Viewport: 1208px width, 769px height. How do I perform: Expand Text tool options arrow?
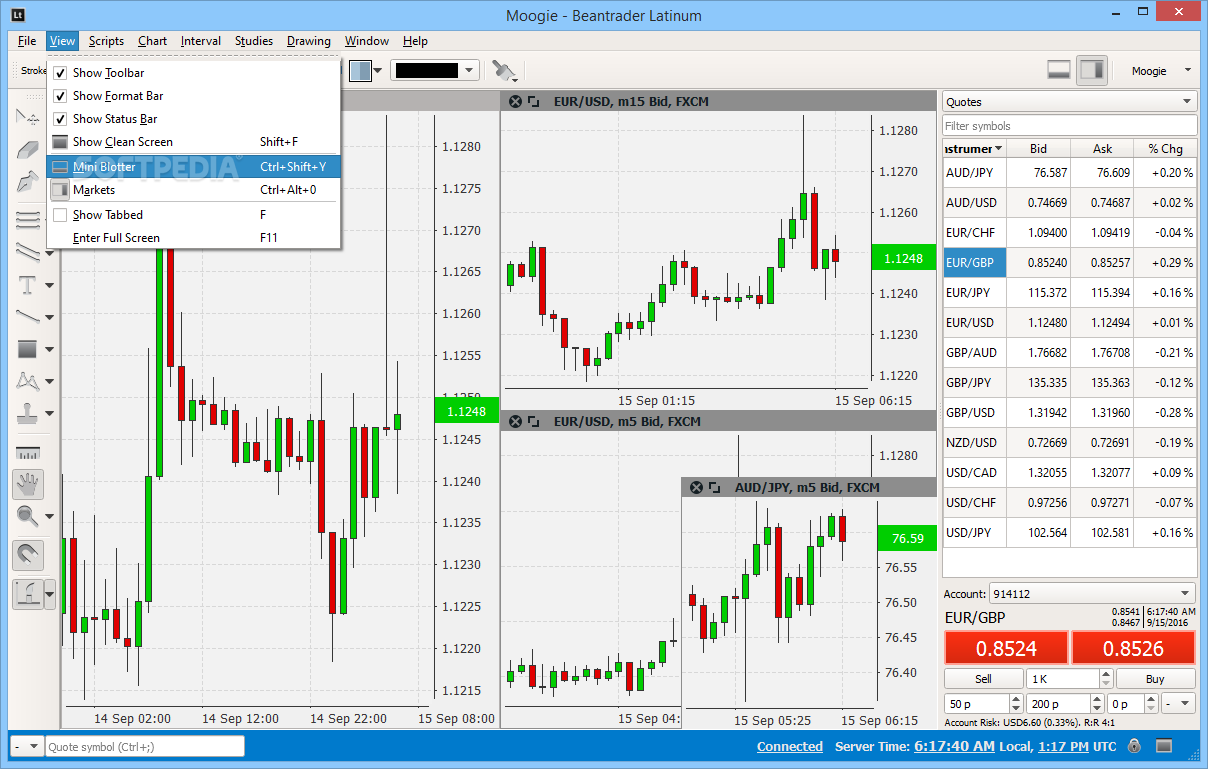(x=49, y=285)
